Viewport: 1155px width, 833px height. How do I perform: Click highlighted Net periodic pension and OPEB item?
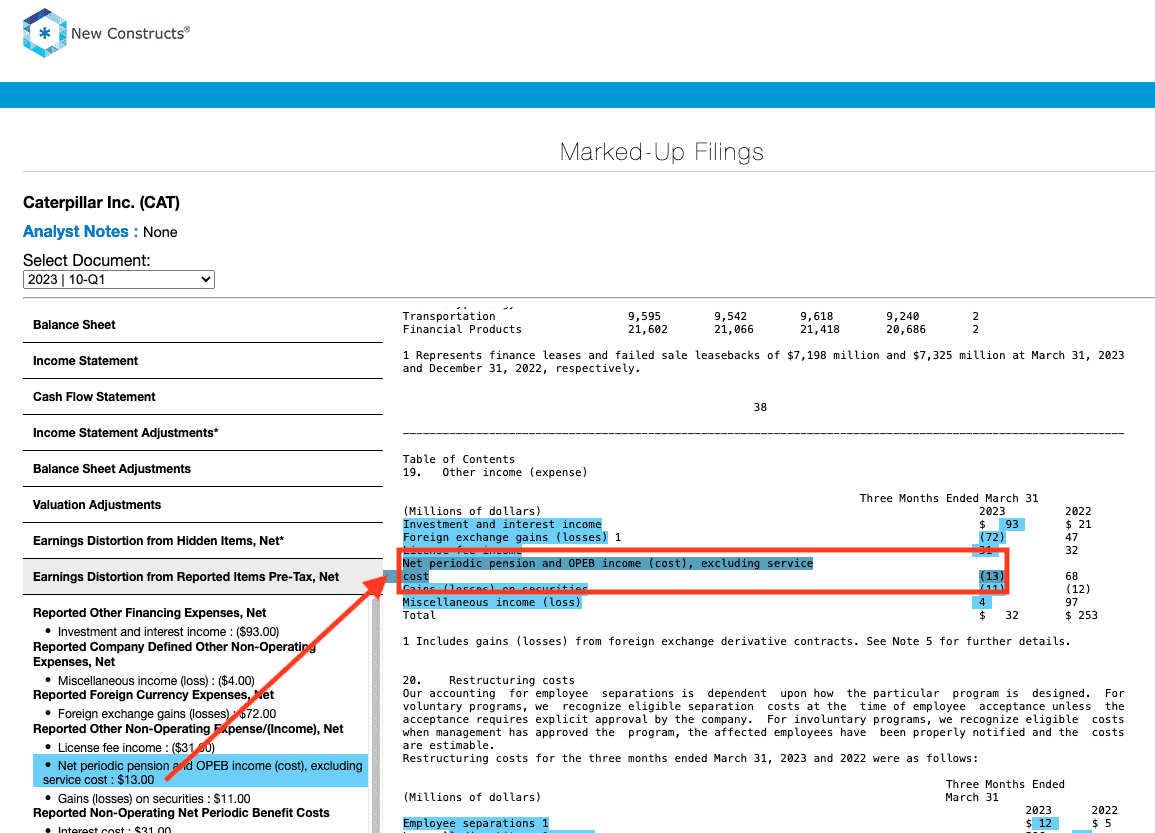point(200,773)
